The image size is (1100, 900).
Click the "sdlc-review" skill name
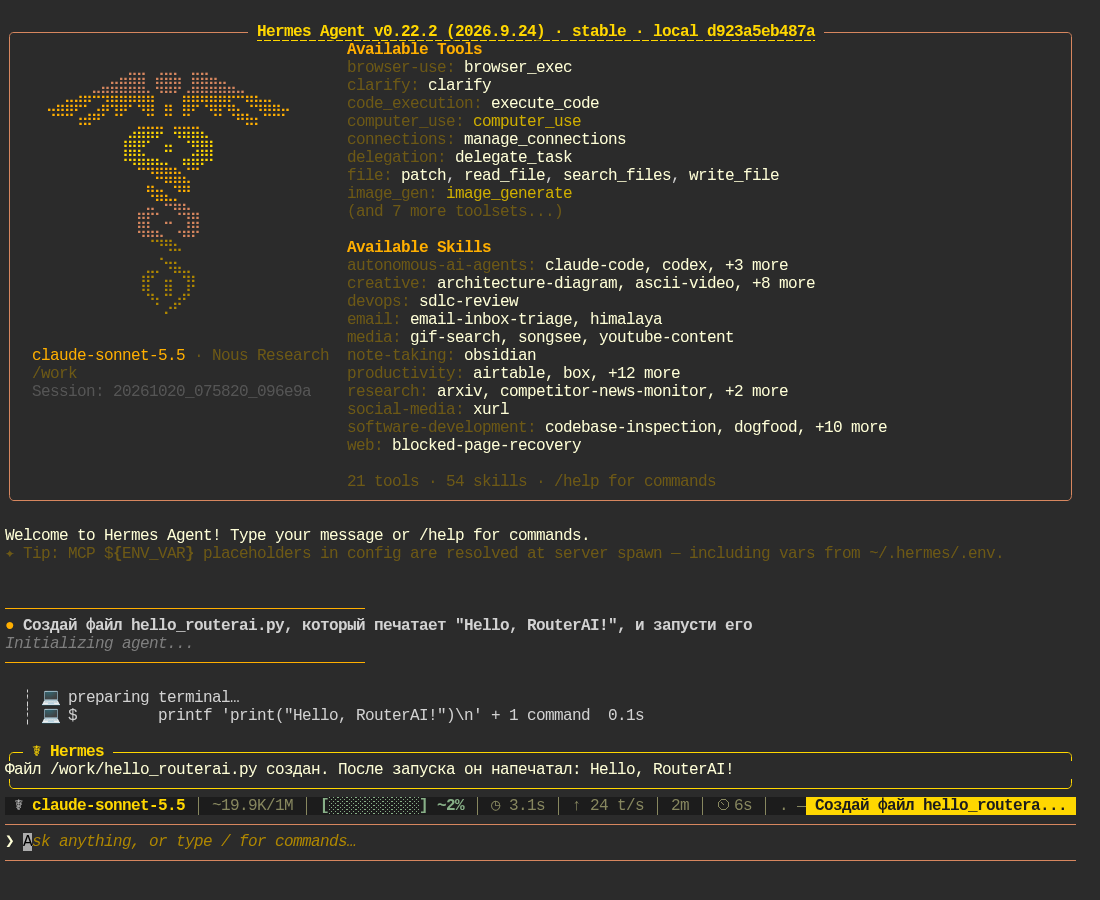coord(469,301)
